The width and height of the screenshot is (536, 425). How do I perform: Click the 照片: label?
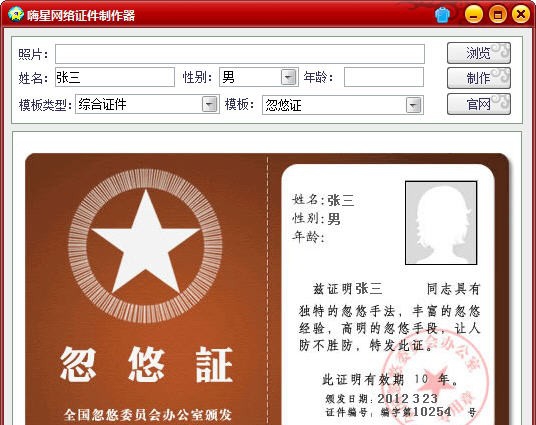click(x=33, y=55)
